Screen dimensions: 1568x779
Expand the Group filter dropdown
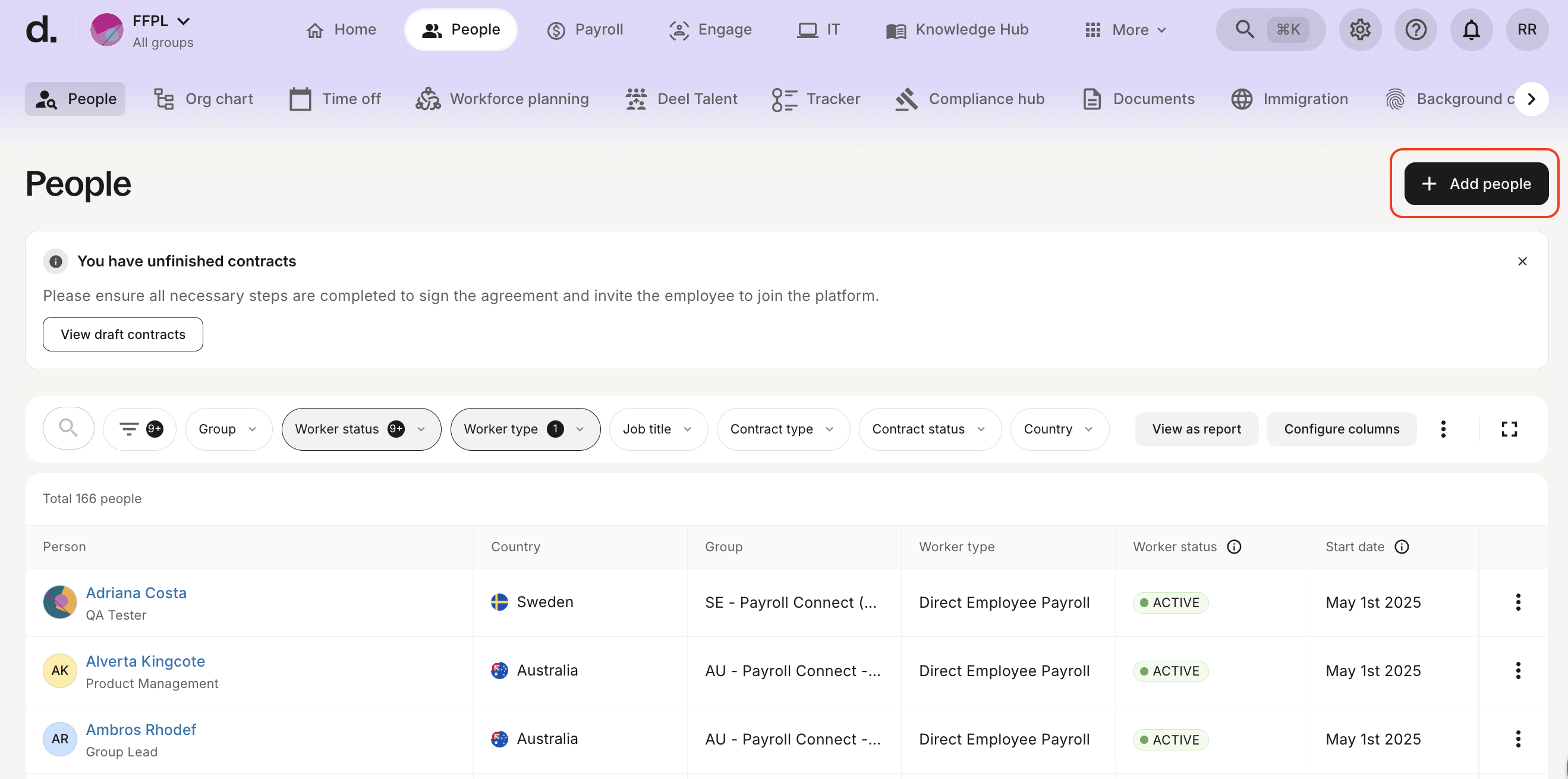coord(228,429)
